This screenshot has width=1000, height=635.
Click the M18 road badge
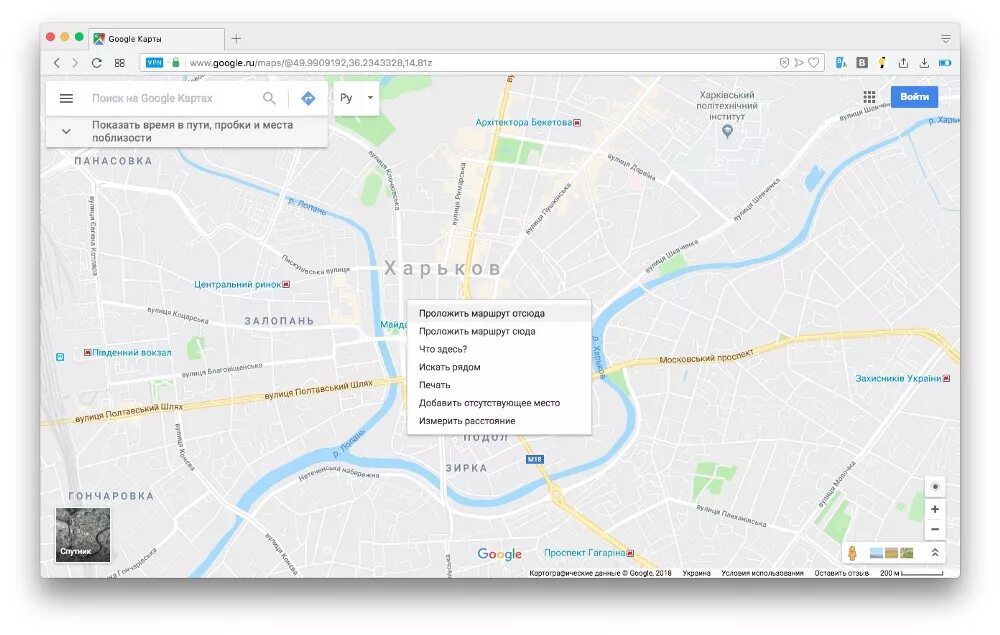pyautogui.click(x=534, y=459)
